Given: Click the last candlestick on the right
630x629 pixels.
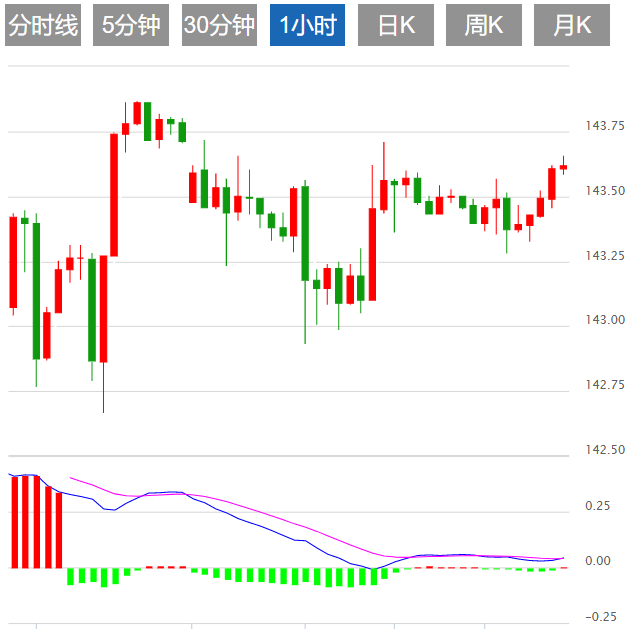Looking at the screenshot, I should [x=563, y=167].
